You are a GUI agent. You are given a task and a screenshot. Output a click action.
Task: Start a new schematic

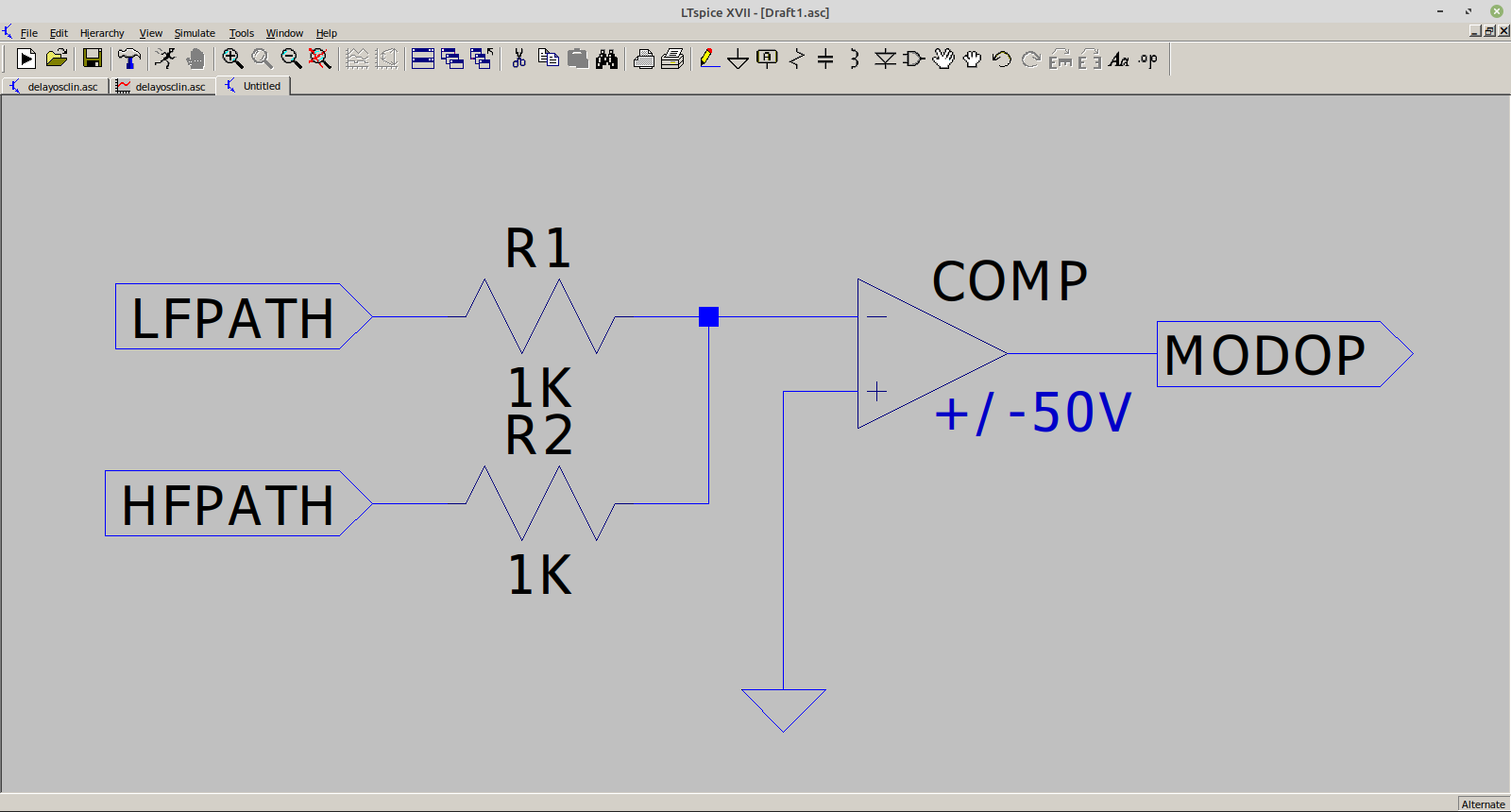26,59
